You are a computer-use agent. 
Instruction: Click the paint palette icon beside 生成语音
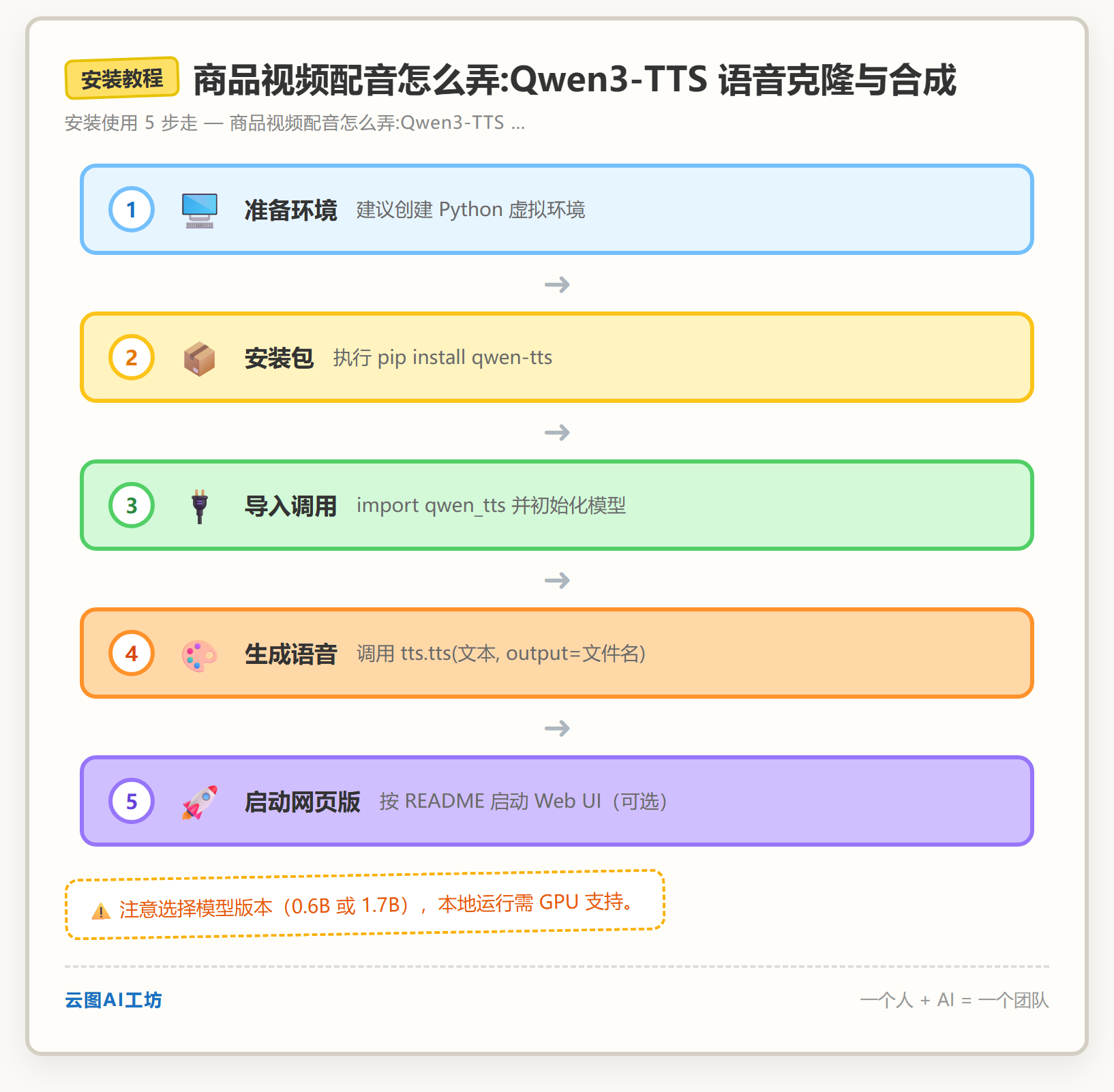200,654
